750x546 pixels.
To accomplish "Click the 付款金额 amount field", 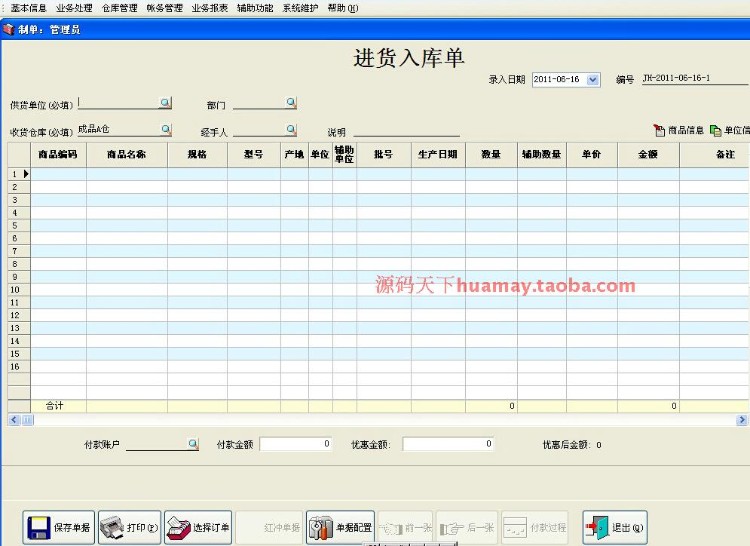I will pyautogui.click(x=296, y=444).
